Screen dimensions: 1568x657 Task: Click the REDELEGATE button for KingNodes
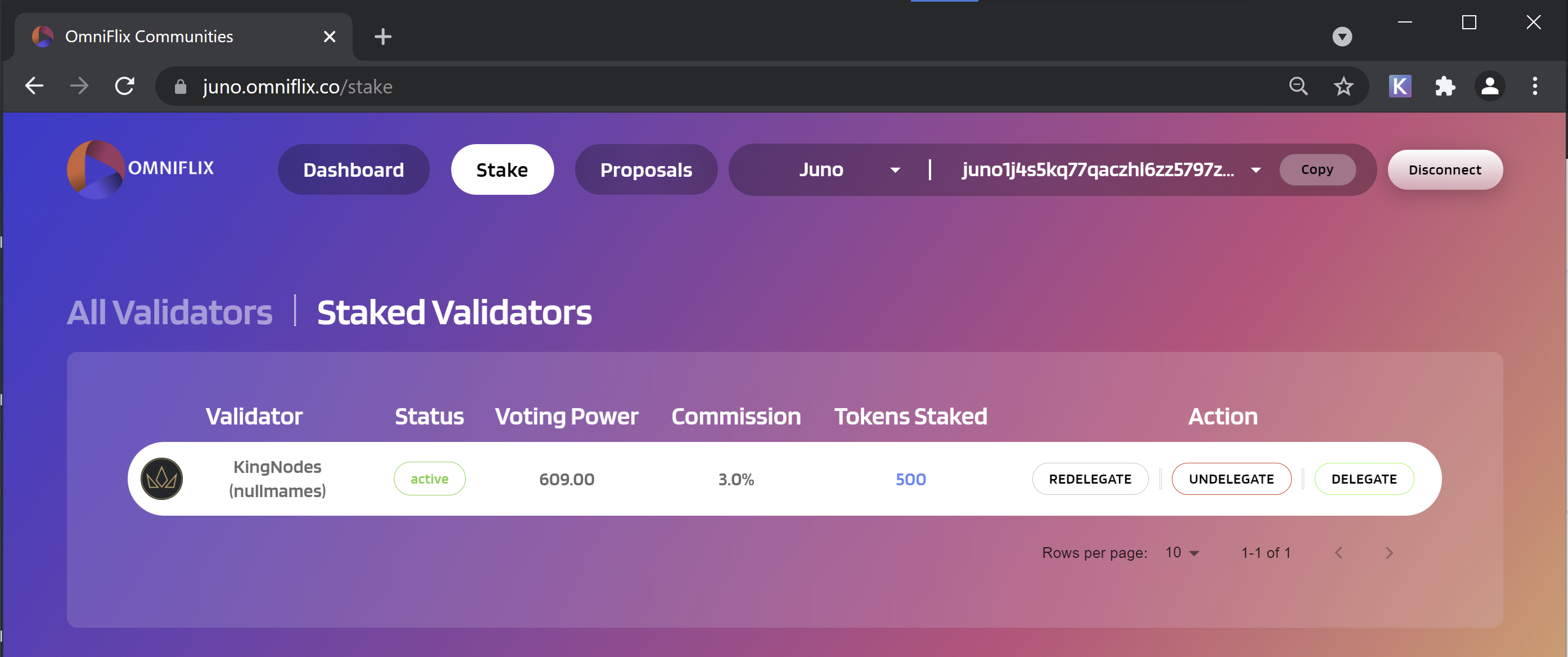coord(1090,479)
